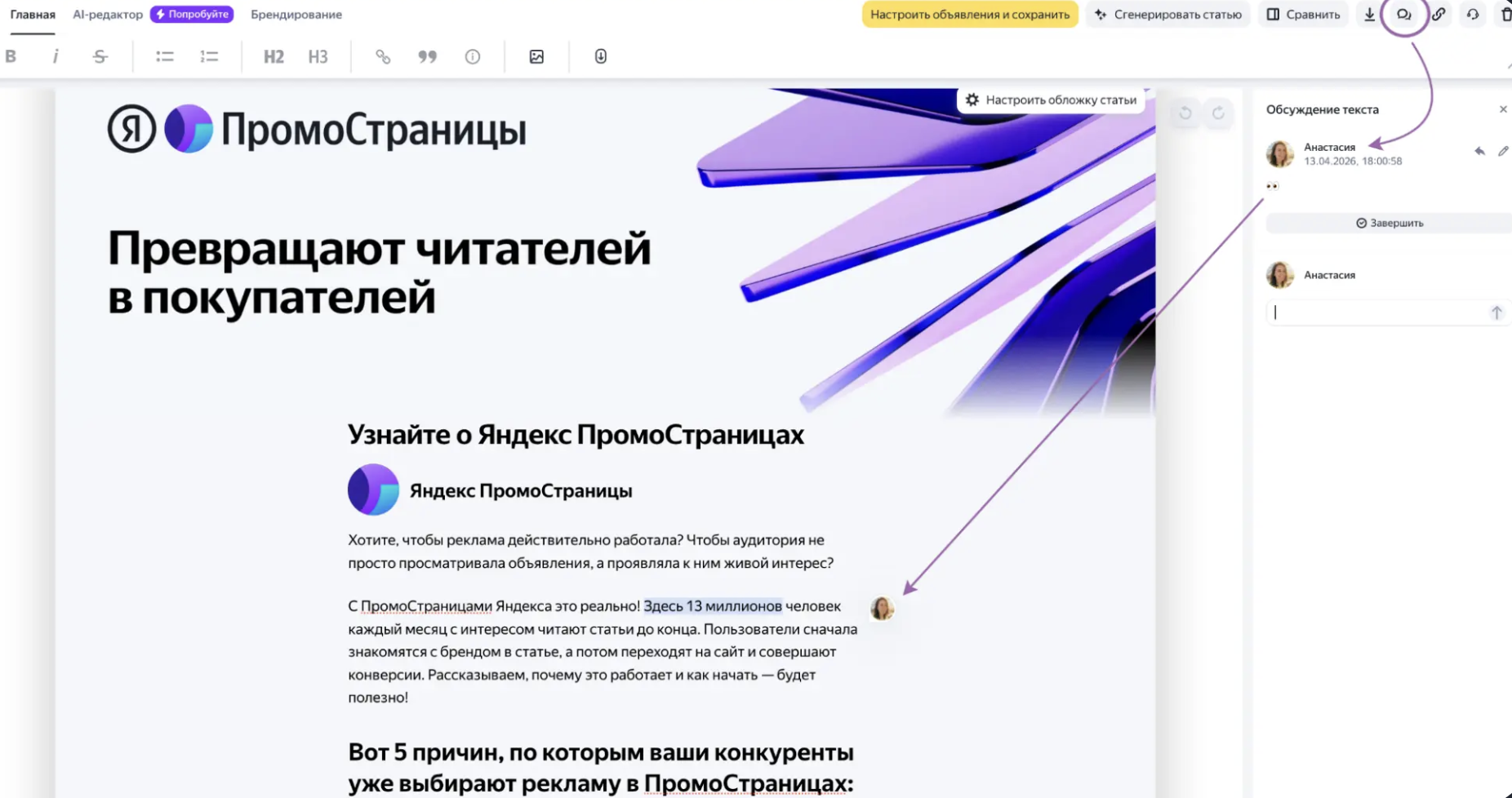
Task: Click the download icon in the top bar
Action: tap(1369, 15)
